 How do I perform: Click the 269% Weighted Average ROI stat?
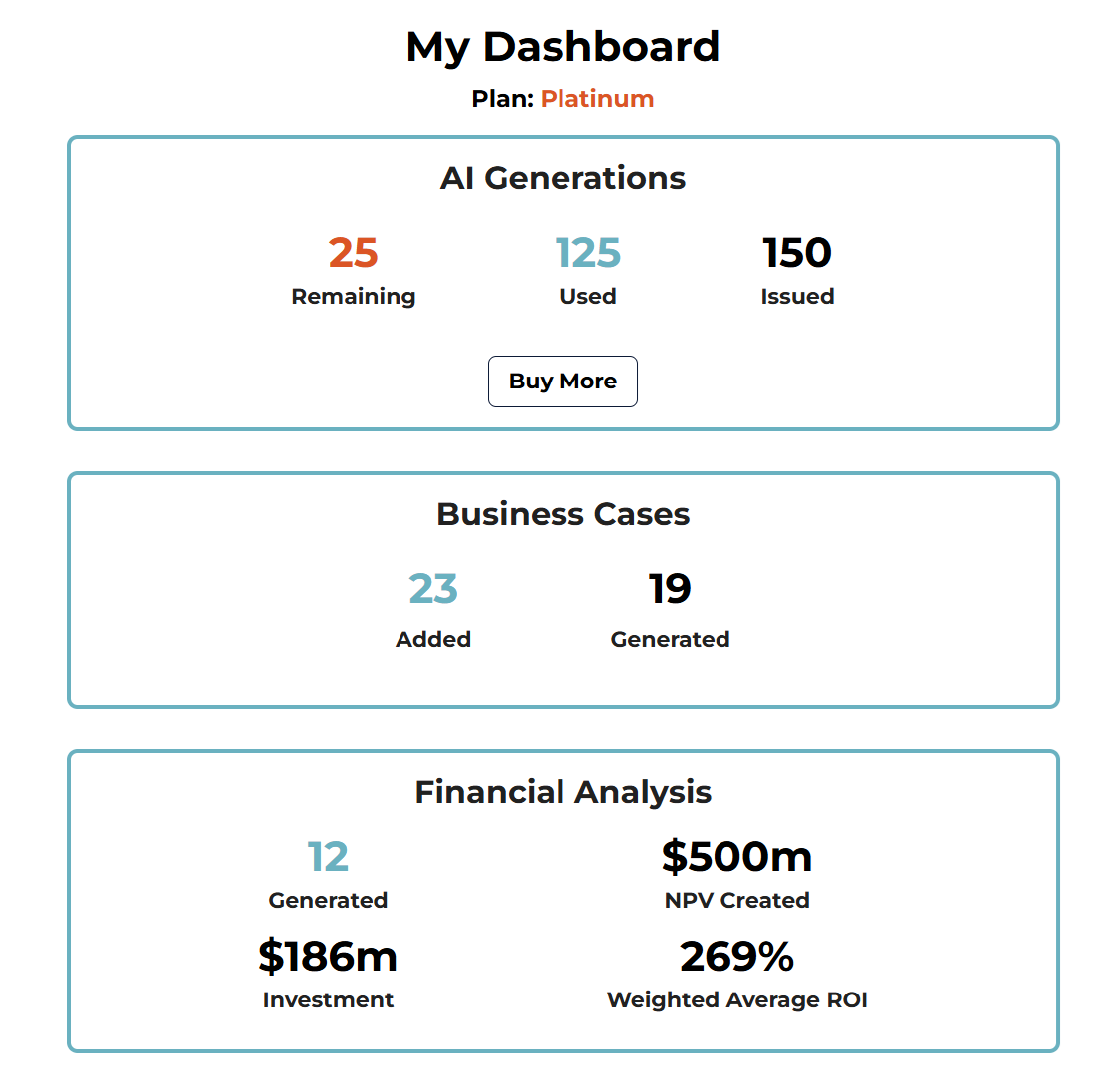735,956
